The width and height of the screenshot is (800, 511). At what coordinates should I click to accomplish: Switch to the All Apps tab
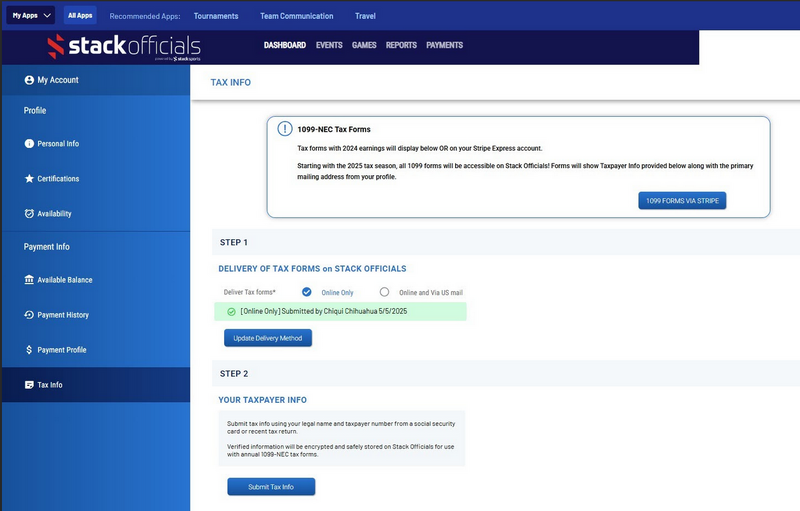(80, 16)
